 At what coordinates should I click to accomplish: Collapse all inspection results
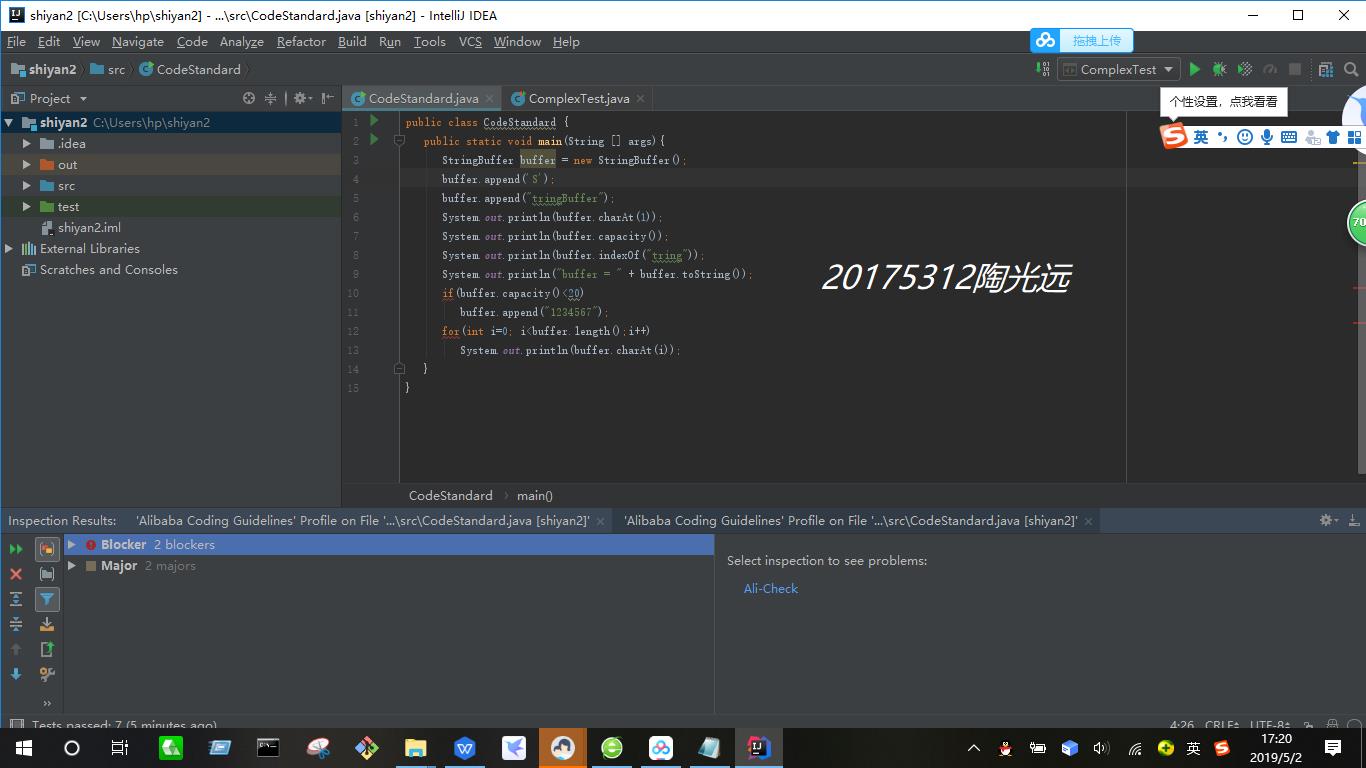coord(16,624)
